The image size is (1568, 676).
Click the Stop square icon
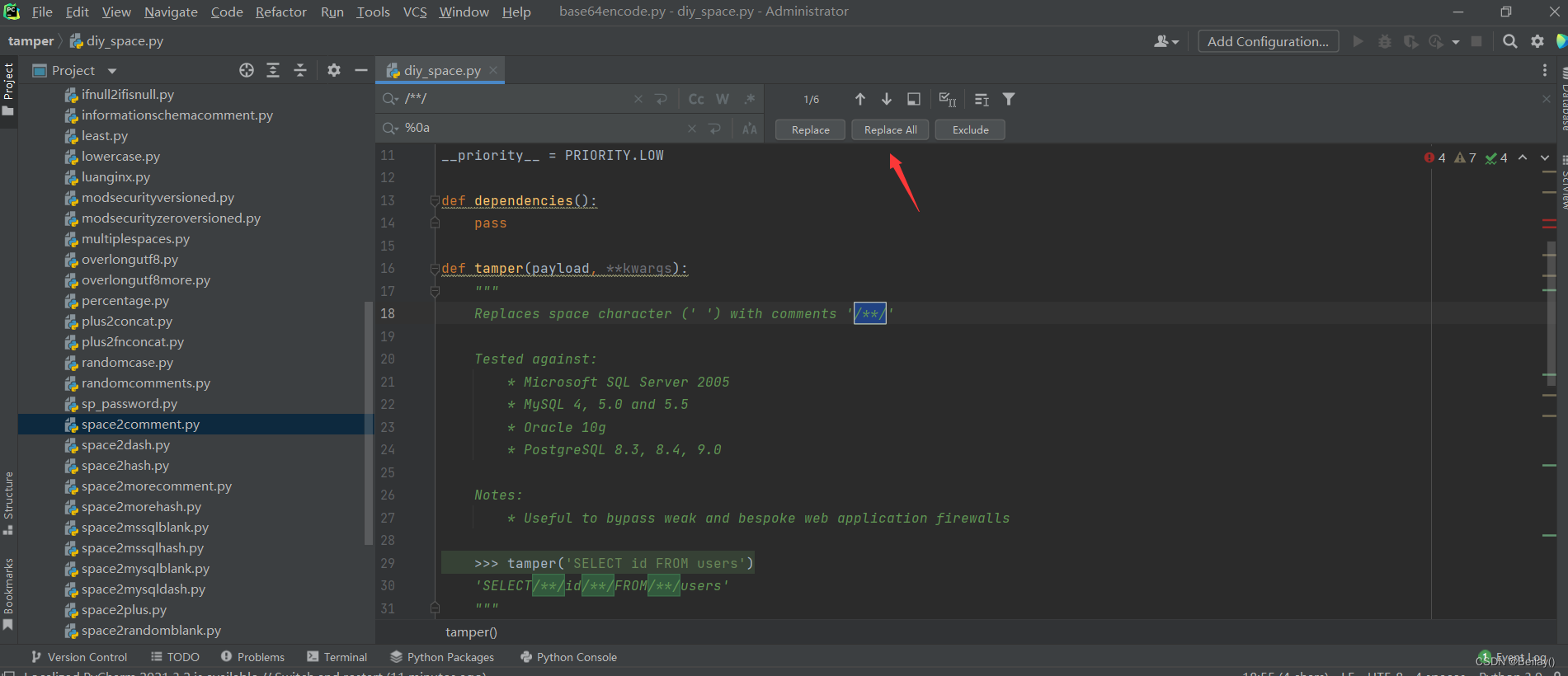[x=1476, y=41]
